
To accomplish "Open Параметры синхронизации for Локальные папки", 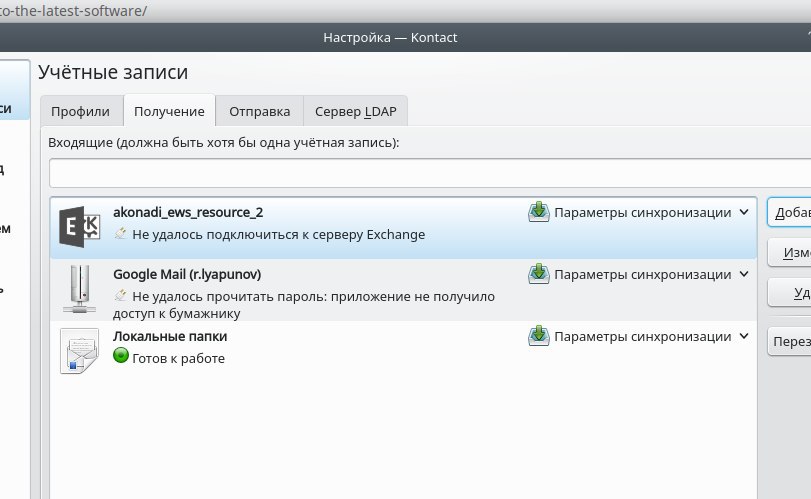I will [x=642, y=337].
